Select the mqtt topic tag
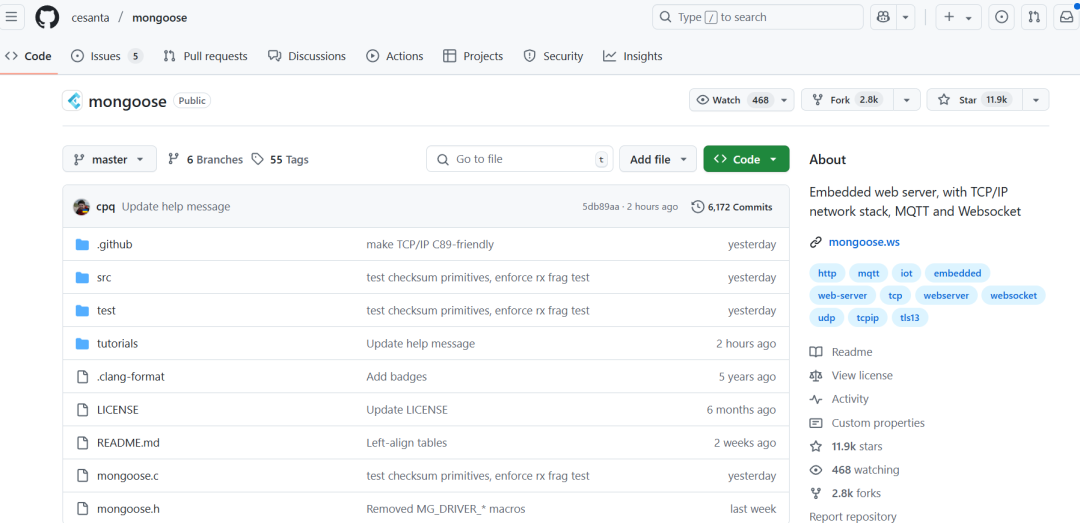 [x=868, y=274]
